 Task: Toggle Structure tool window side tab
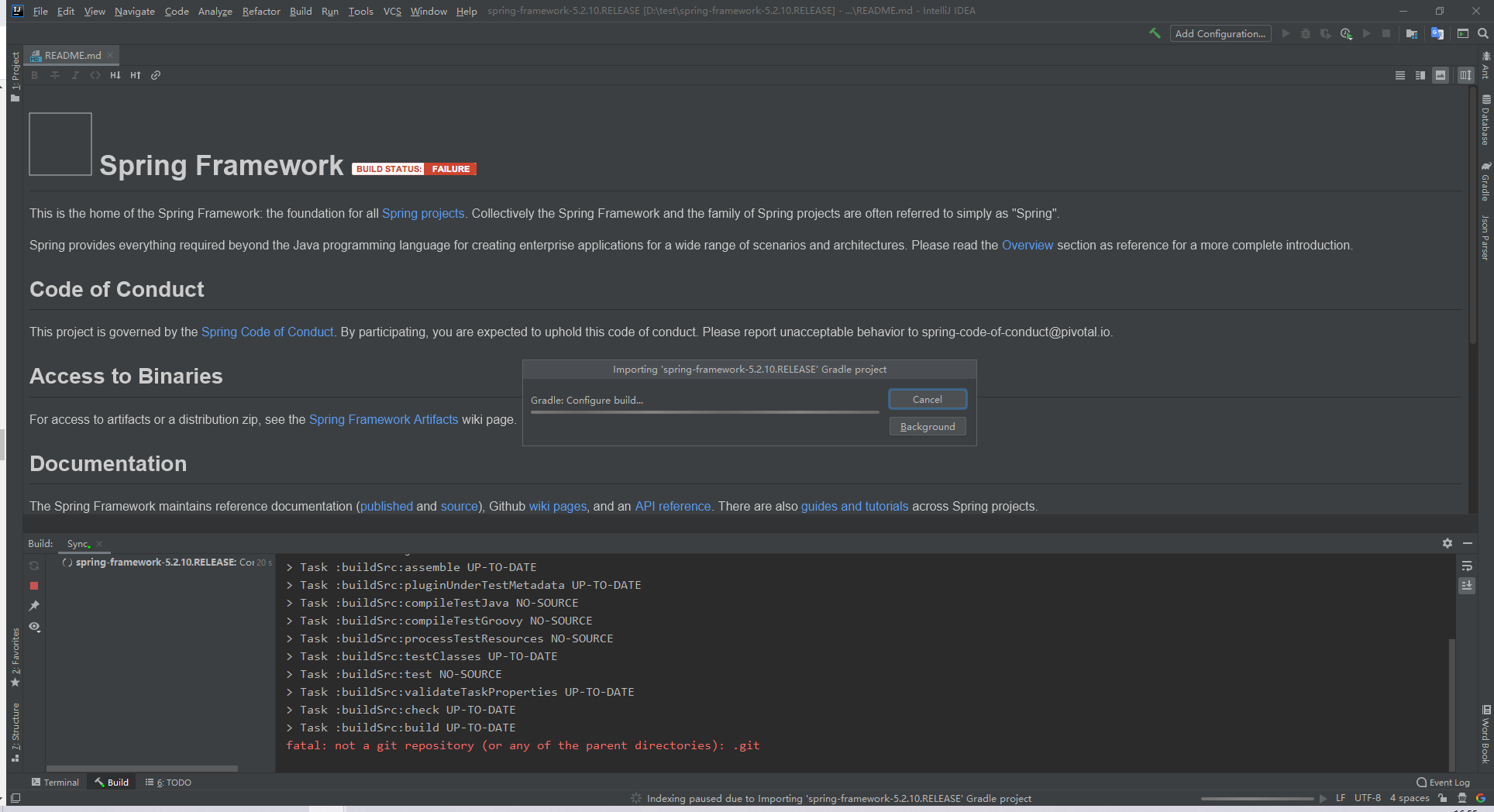15,731
